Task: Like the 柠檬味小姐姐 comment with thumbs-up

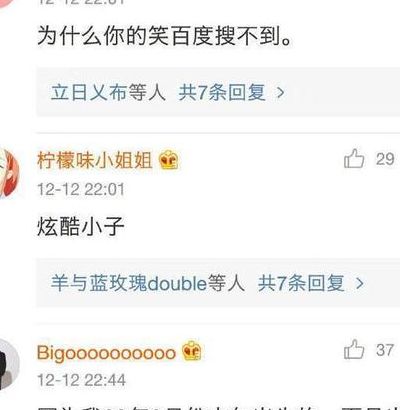Action: tap(354, 159)
